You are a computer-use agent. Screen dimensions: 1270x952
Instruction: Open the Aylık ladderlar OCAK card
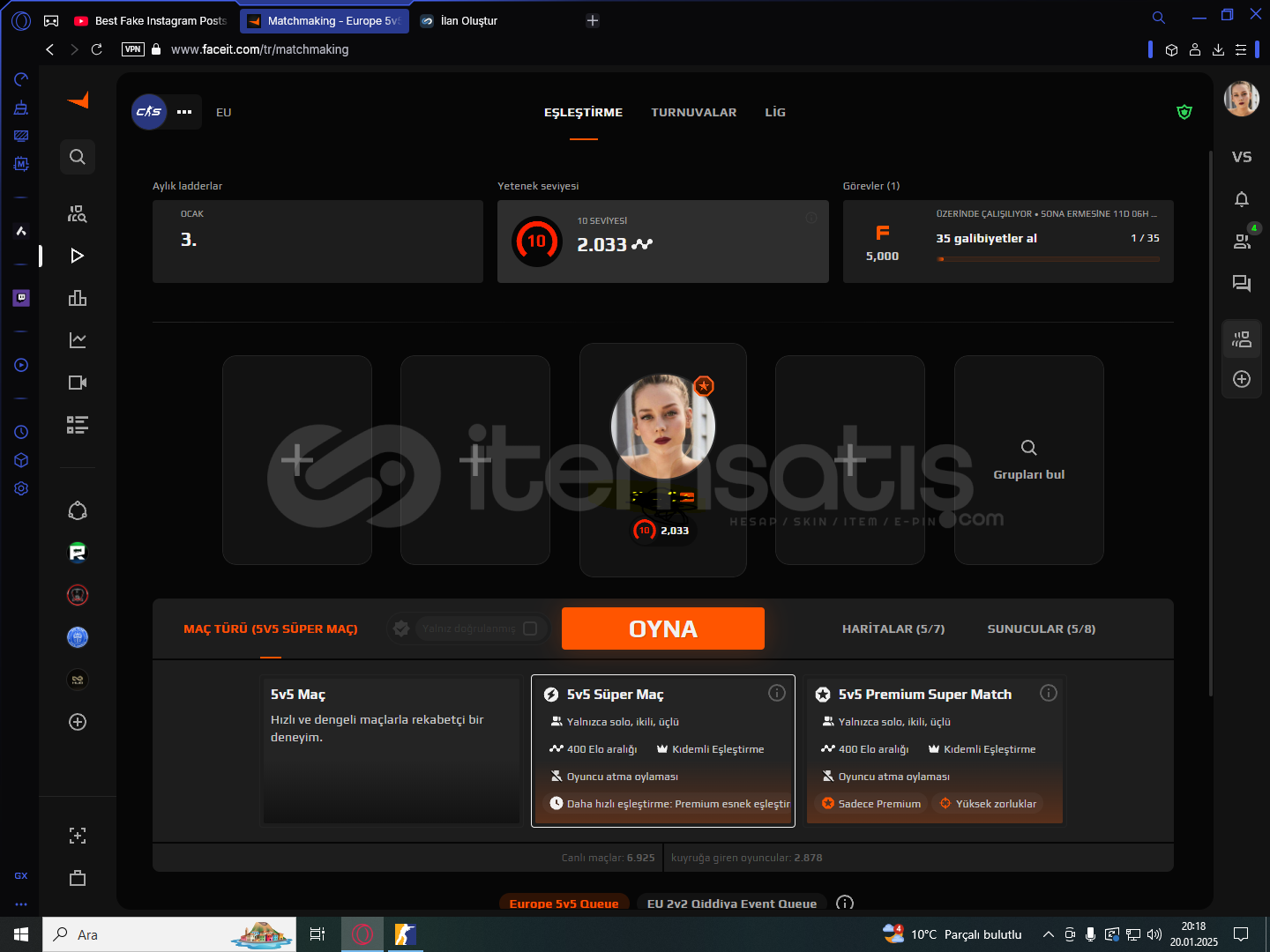[317, 242]
